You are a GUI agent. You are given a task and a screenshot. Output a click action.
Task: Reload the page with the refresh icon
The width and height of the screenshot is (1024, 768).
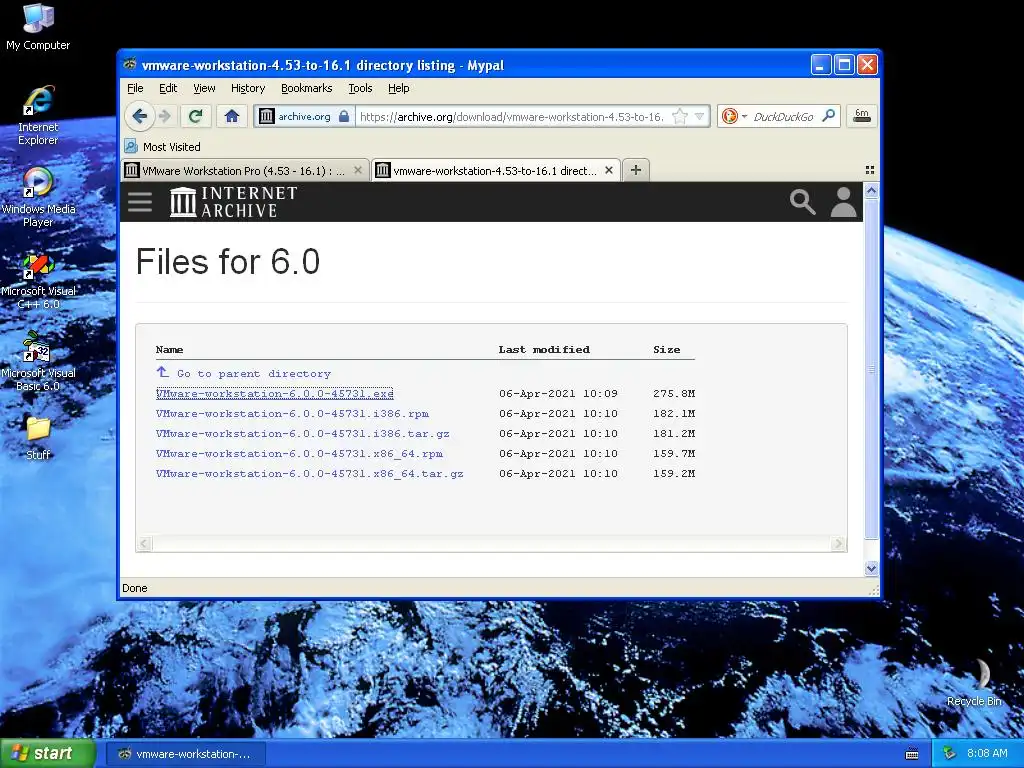pyautogui.click(x=195, y=116)
